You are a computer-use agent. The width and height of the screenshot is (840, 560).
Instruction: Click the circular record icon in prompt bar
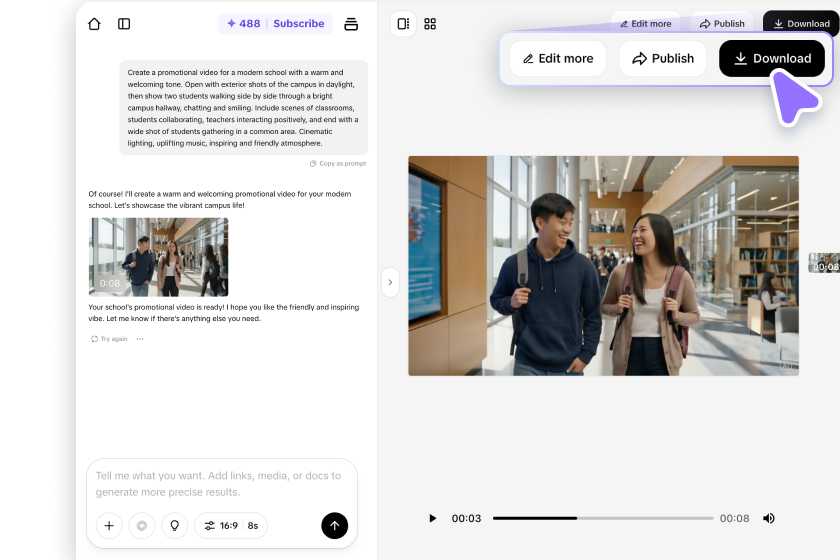(142, 526)
